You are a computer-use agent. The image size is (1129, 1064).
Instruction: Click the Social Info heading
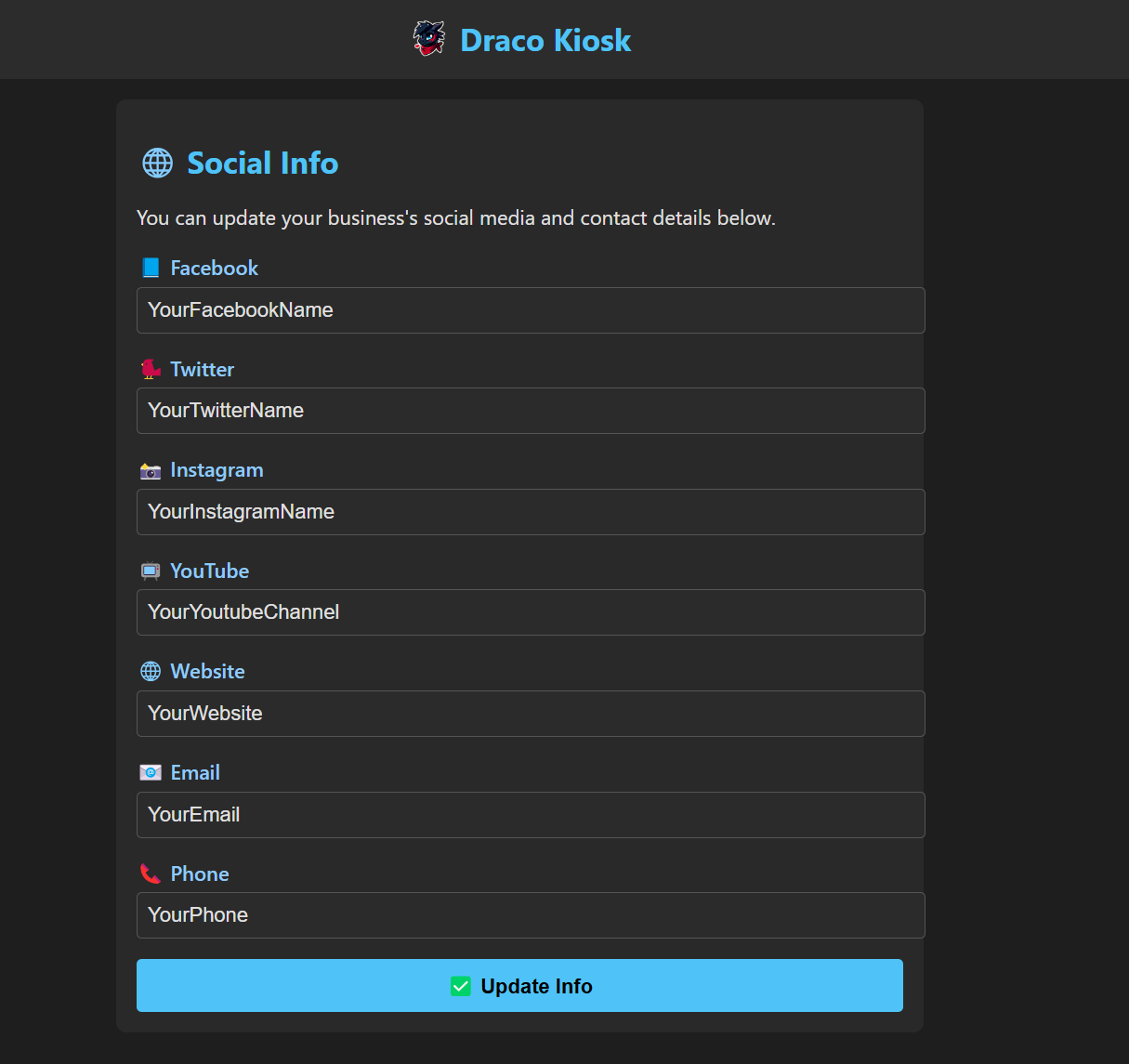[263, 163]
